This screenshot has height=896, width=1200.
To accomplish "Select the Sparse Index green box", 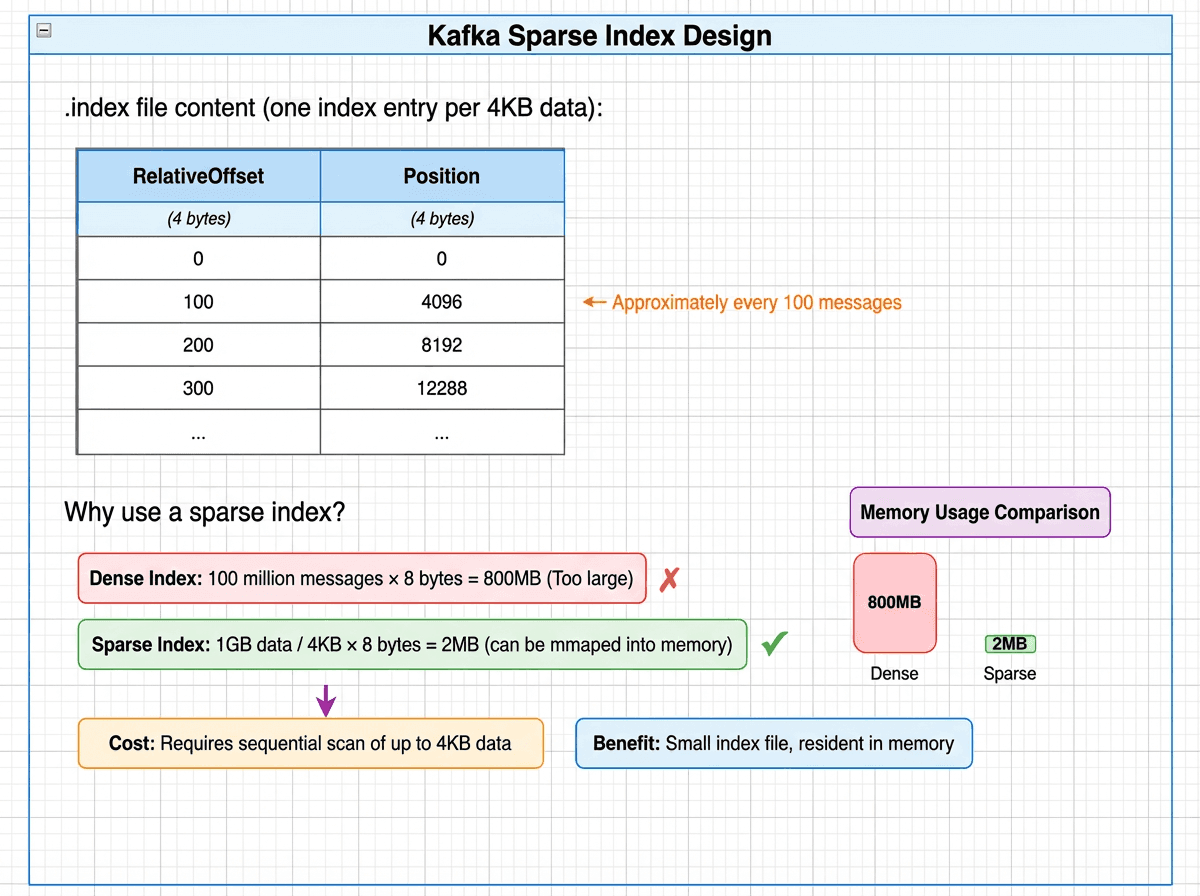I will pos(412,644).
